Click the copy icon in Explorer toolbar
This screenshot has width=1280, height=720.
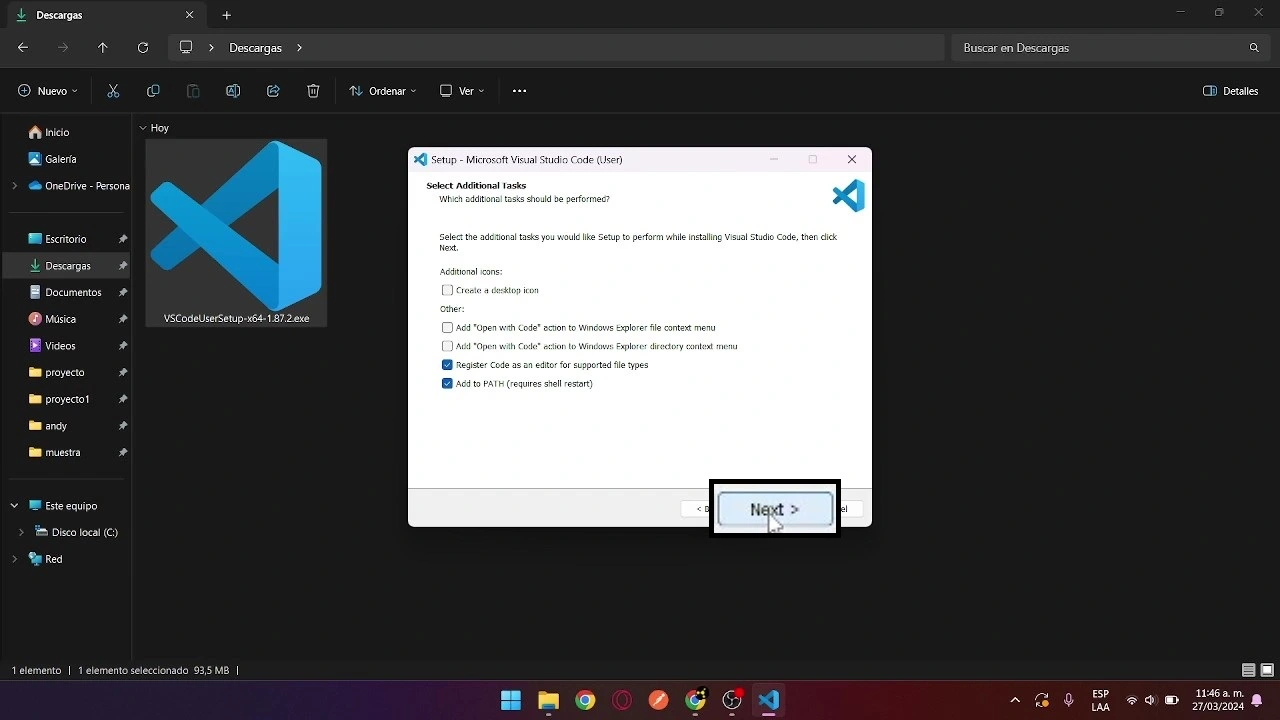tap(153, 91)
